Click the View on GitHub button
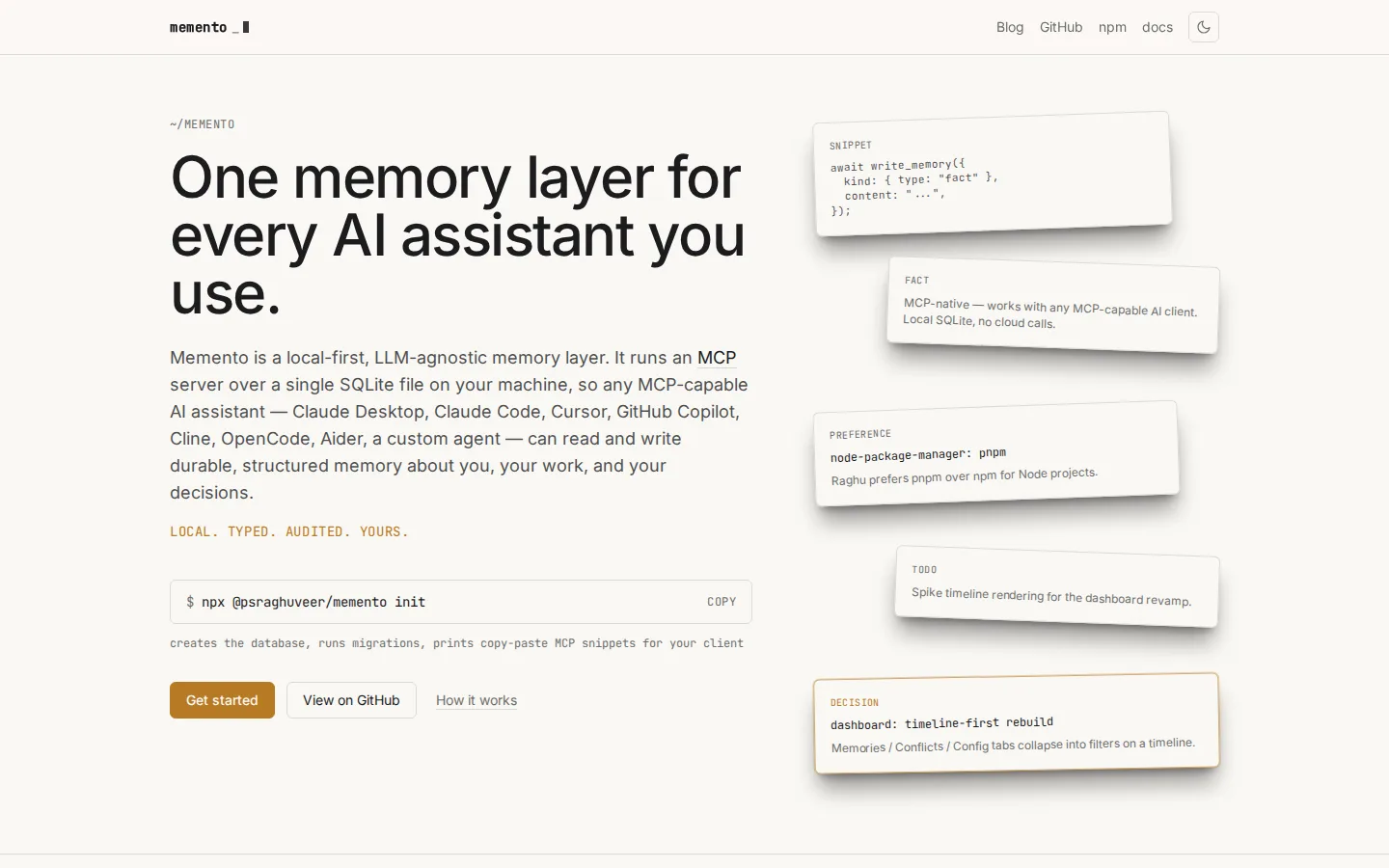1389x868 pixels. [x=351, y=700]
